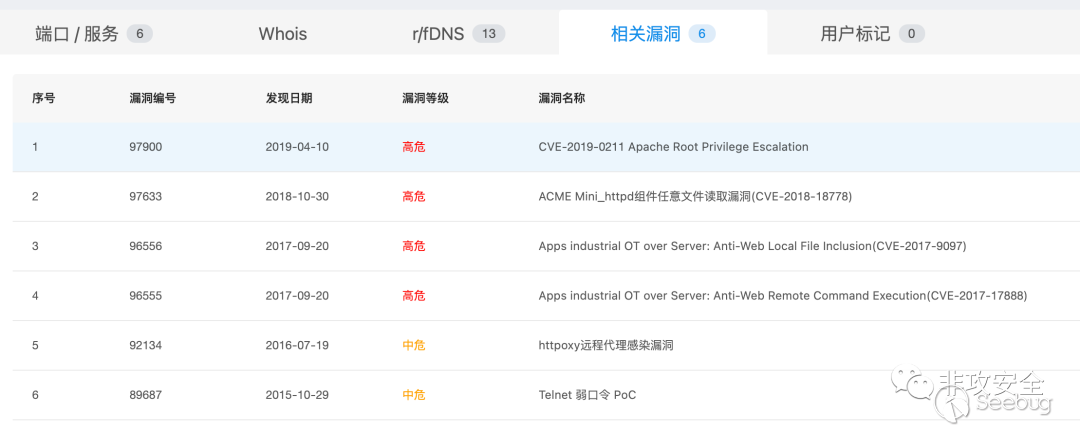The image size is (1080, 431).
Task: Click vulnerability ID 92134
Action: (145, 345)
